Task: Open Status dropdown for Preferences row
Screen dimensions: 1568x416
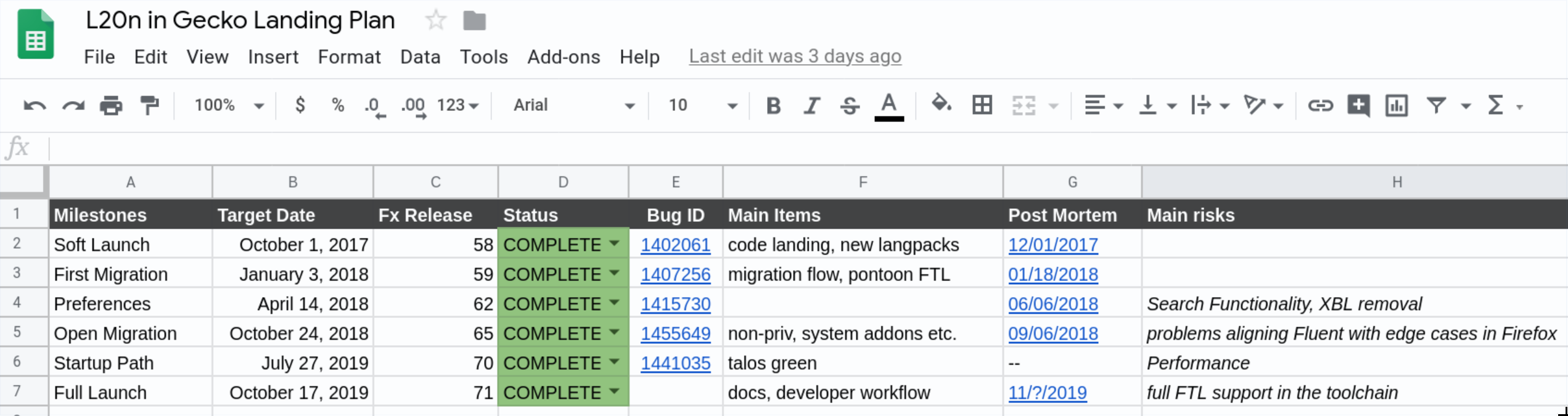Action: (614, 303)
